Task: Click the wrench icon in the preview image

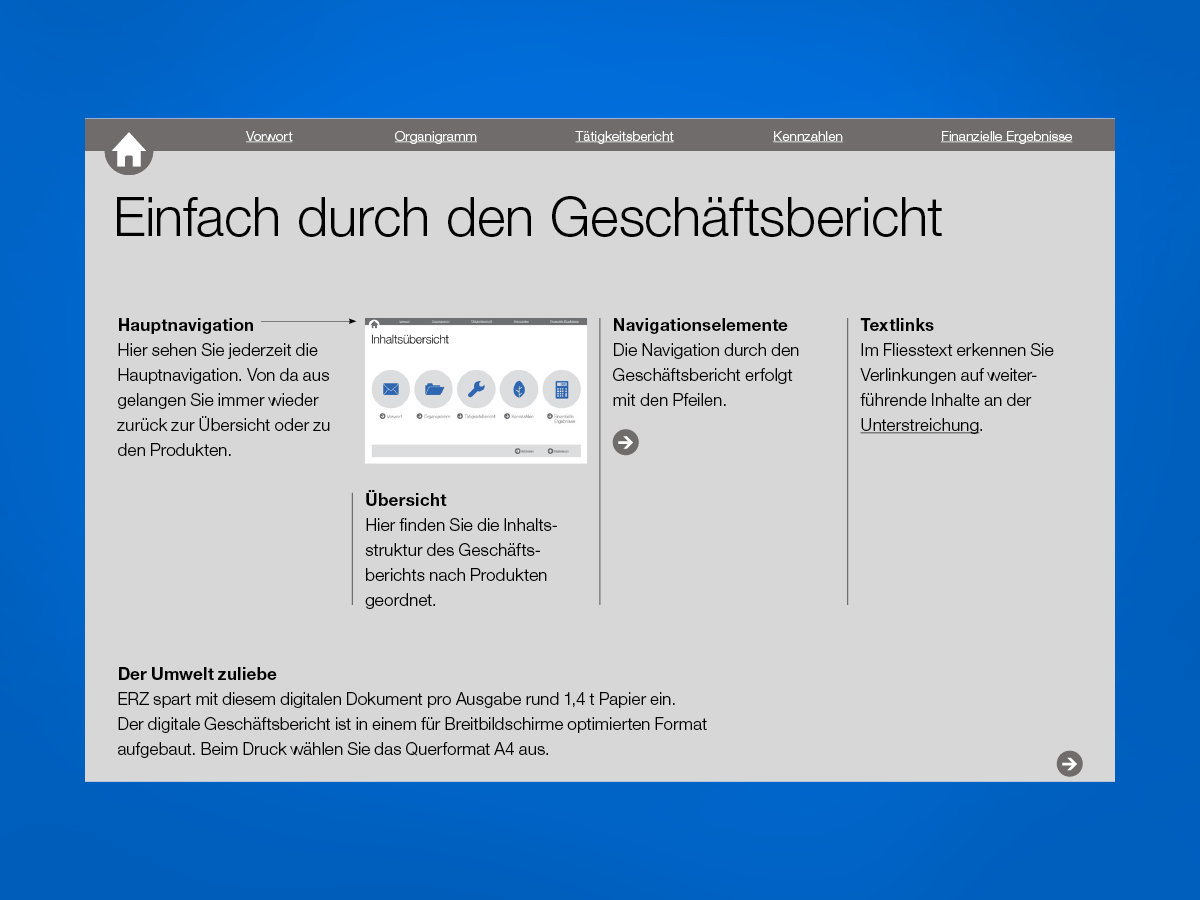Action: 476,389
